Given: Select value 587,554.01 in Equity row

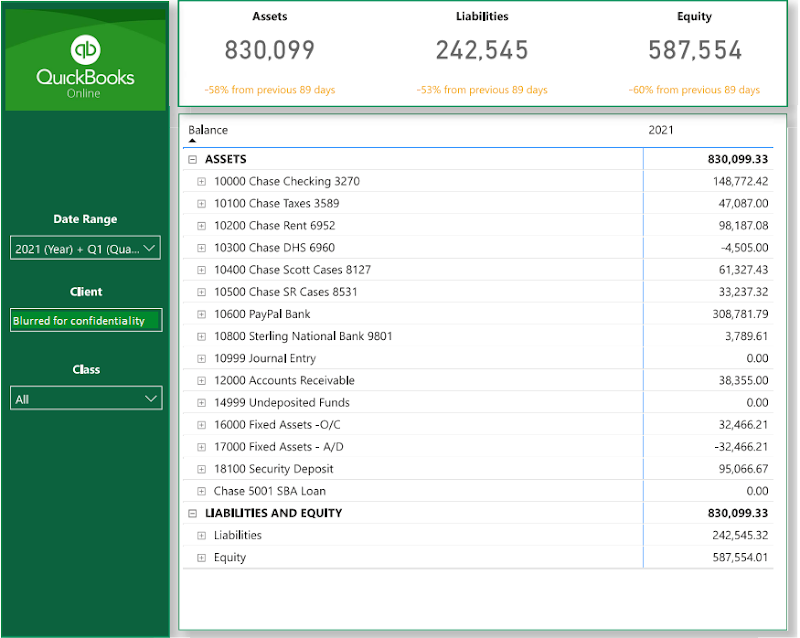Looking at the screenshot, I should pyautogui.click(x=740, y=557).
